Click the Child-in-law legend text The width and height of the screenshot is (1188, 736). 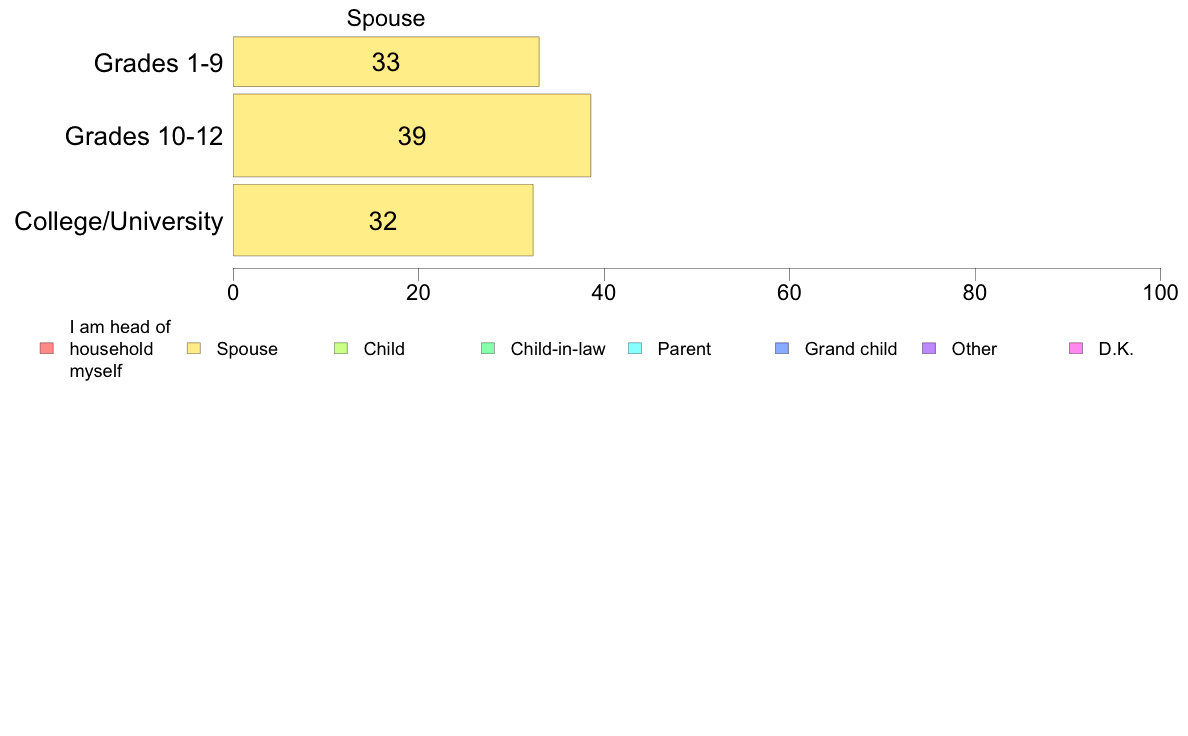558,349
